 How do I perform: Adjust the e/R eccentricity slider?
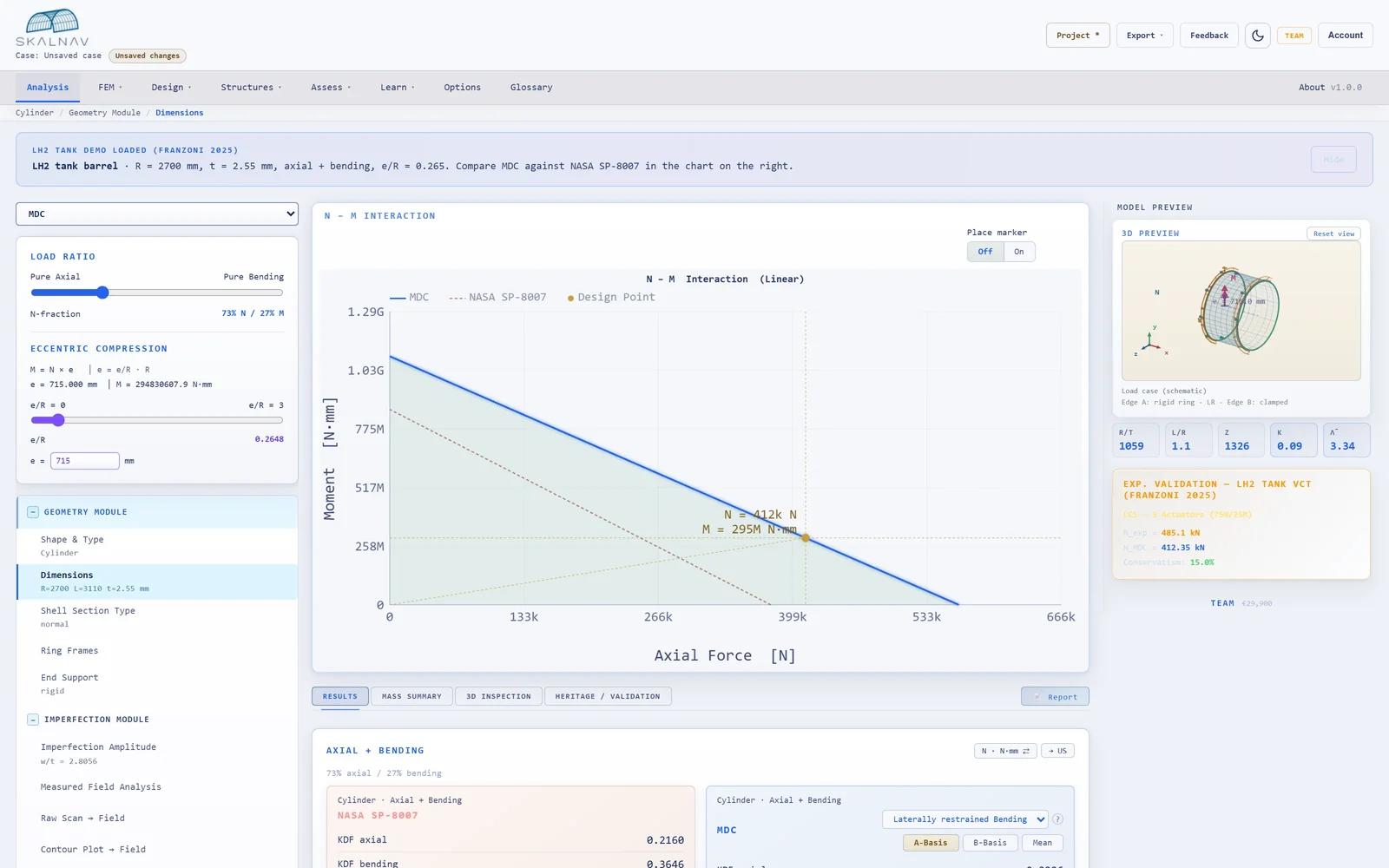click(157, 420)
